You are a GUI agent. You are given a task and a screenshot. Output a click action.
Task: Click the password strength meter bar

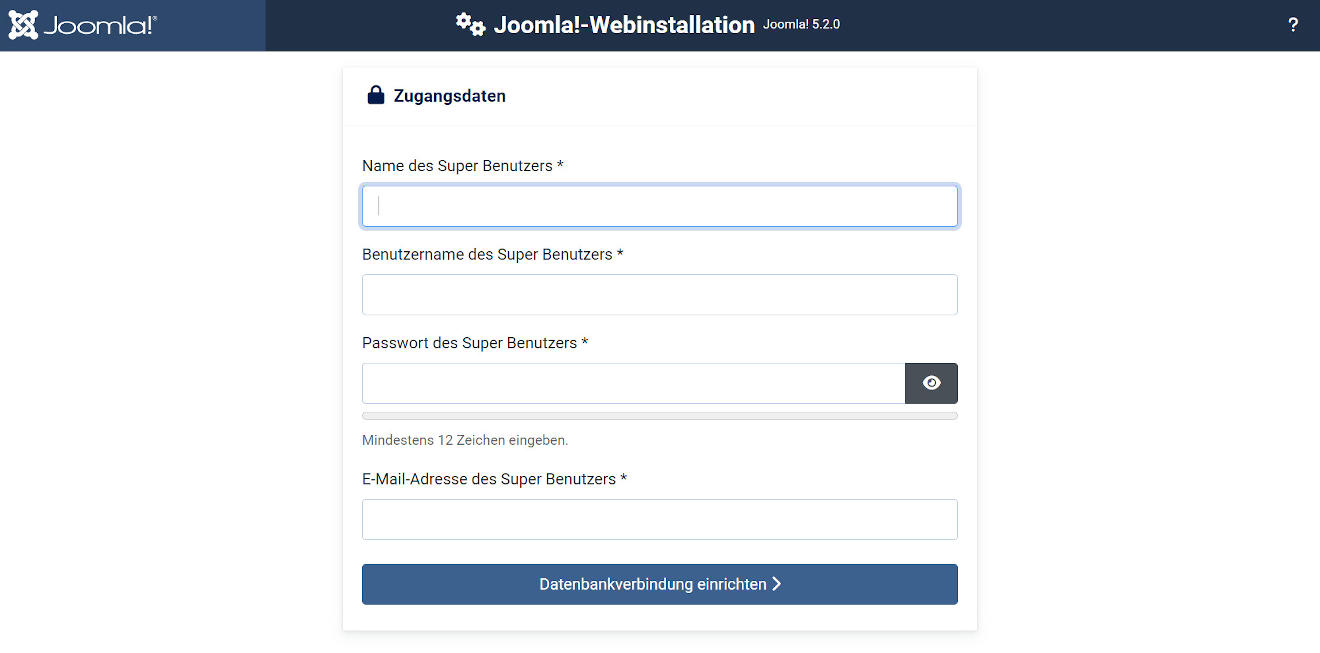click(x=659, y=415)
